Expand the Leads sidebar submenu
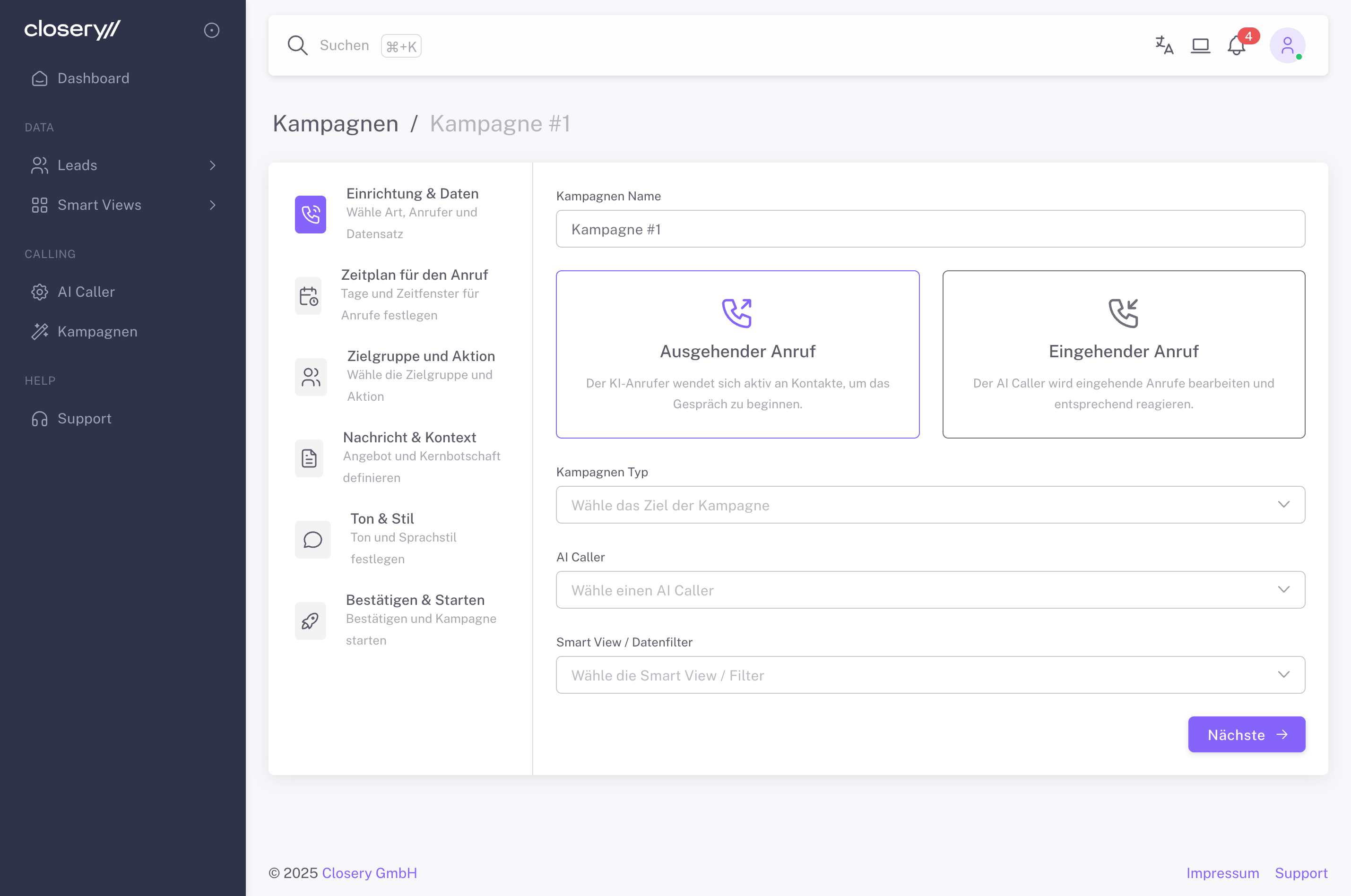 (x=122, y=165)
